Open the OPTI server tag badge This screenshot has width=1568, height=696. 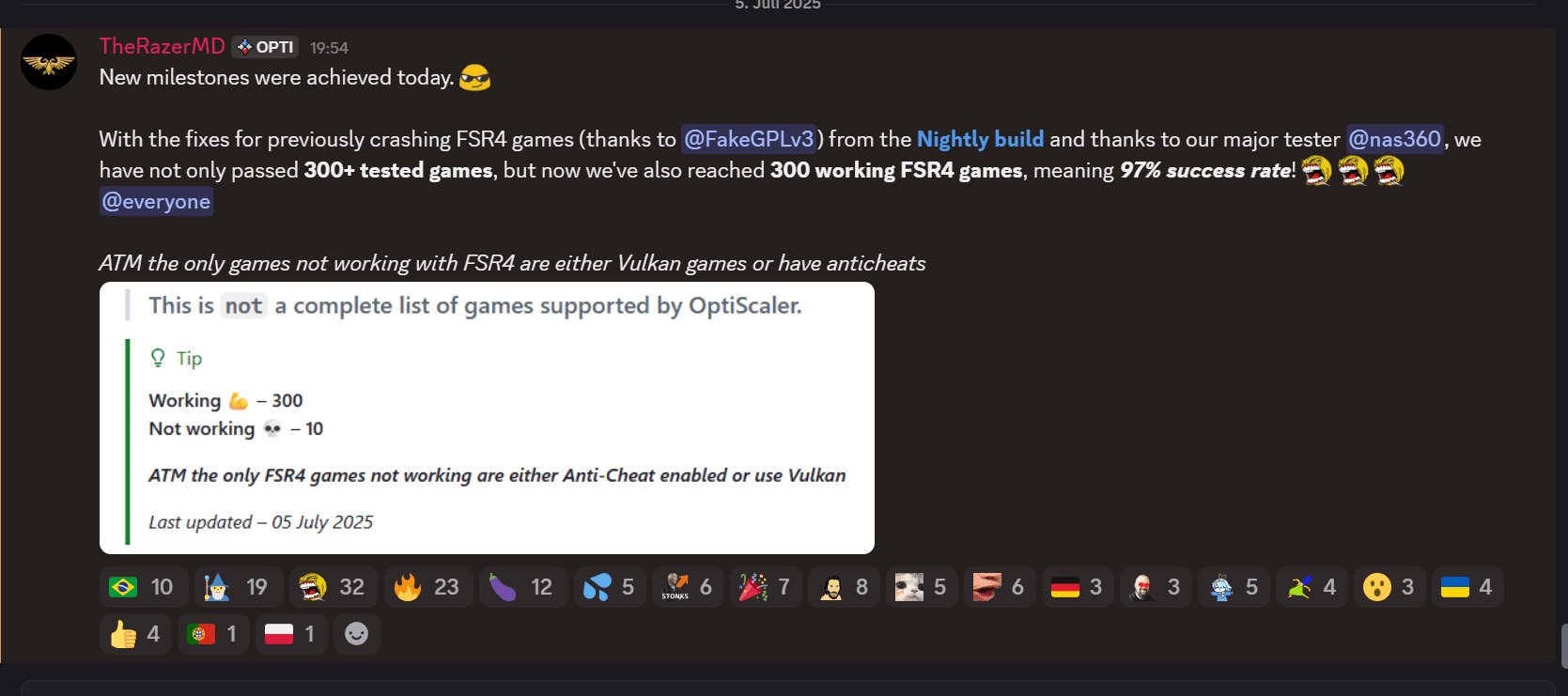(265, 47)
